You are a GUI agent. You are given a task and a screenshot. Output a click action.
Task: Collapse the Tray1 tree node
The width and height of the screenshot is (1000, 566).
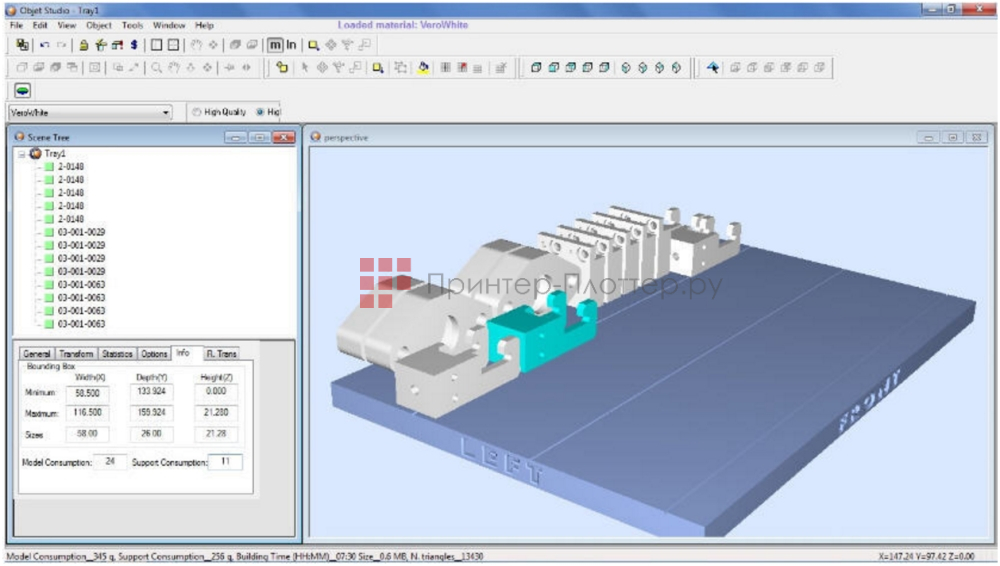[22, 154]
